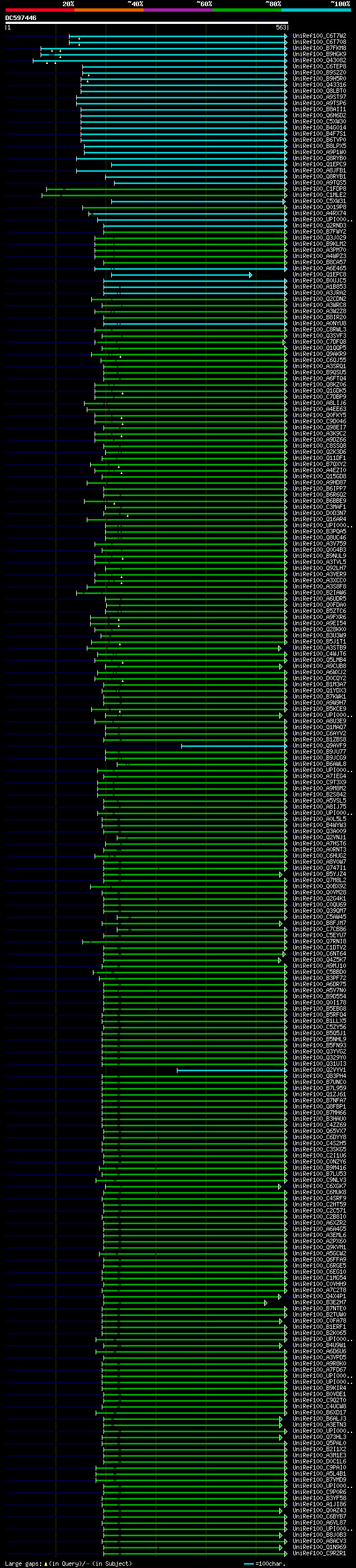Select the label UniRef100_A7IEG4

pos(319,776)
